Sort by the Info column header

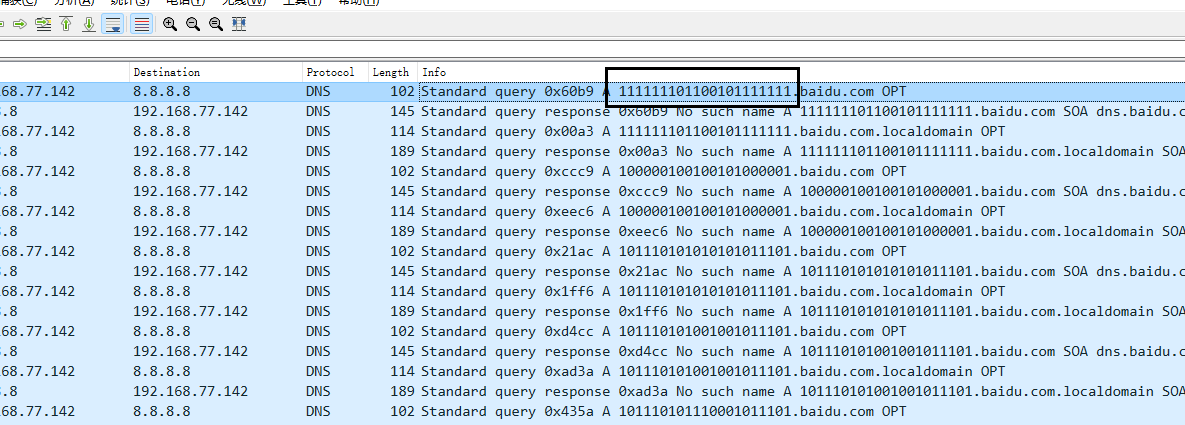coord(801,73)
